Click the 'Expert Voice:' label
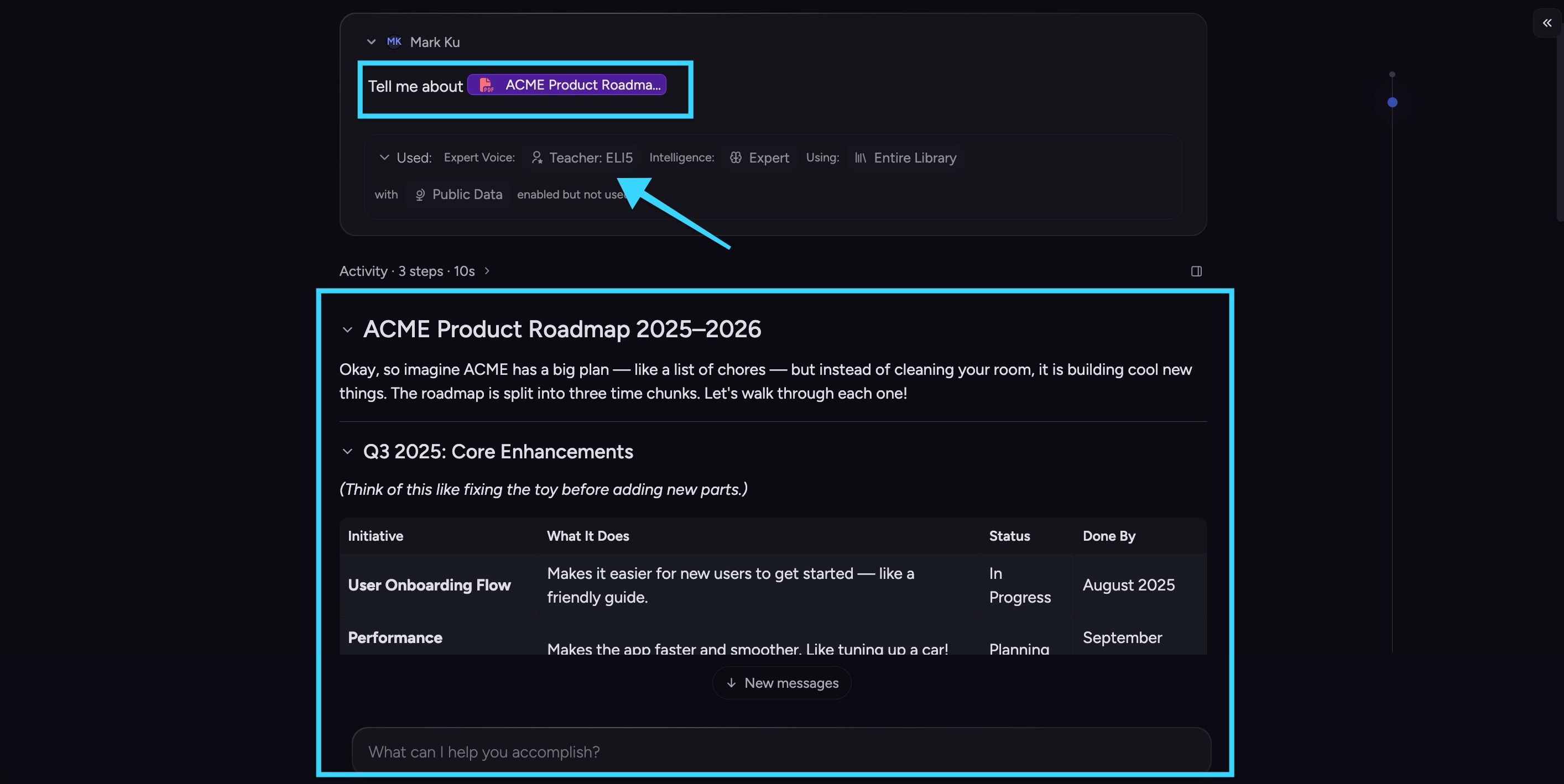This screenshot has width=1564, height=784. point(479,158)
